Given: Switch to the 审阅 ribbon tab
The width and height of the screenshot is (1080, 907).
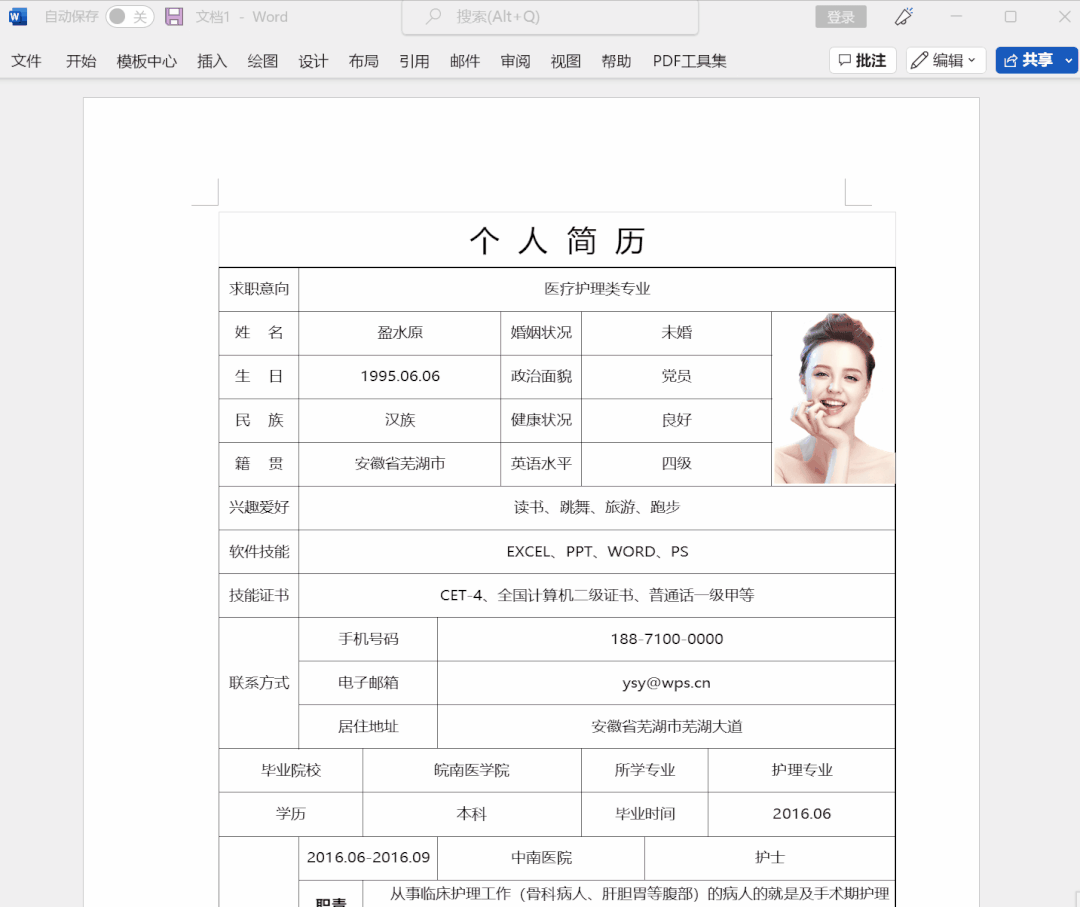Looking at the screenshot, I should [515, 61].
